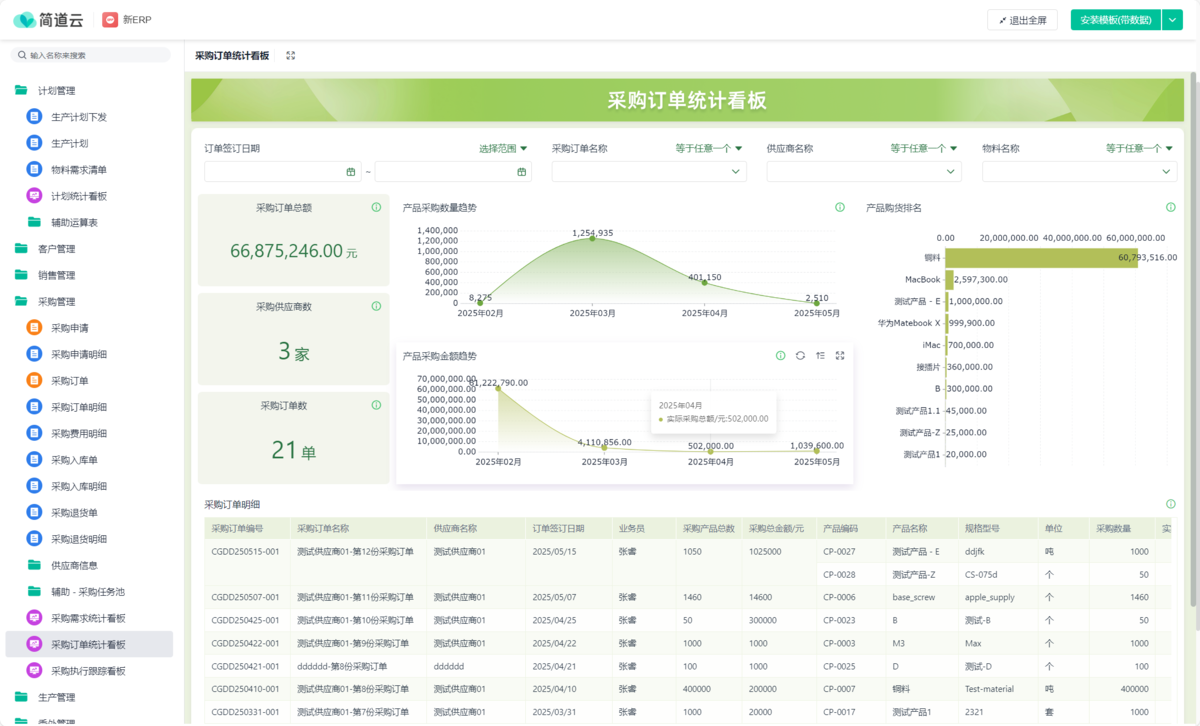This screenshot has height=726, width=1200.
Task: Open 采购退货单 in the sidebar
Action: [75, 513]
